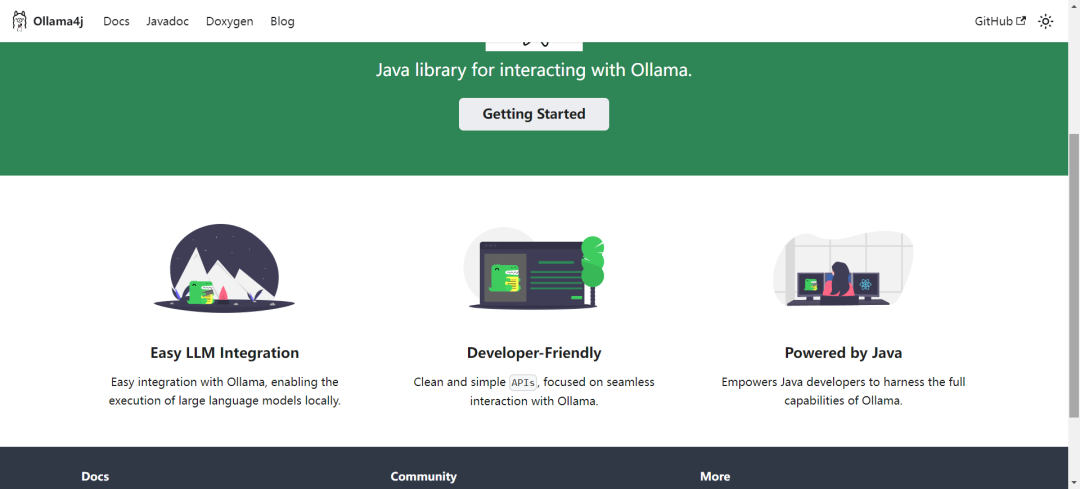Click the external link icon beside GitHub
Screen dimensions: 1080x489
(1021, 21)
